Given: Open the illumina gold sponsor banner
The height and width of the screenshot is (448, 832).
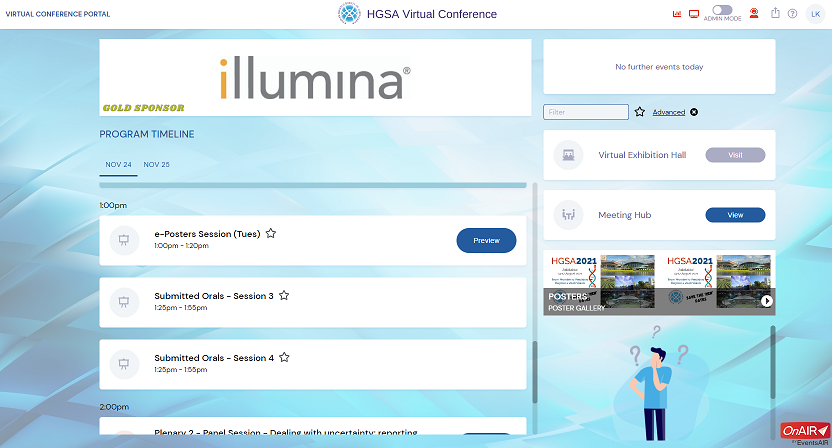Looking at the screenshot, I should tap(315, 77).
